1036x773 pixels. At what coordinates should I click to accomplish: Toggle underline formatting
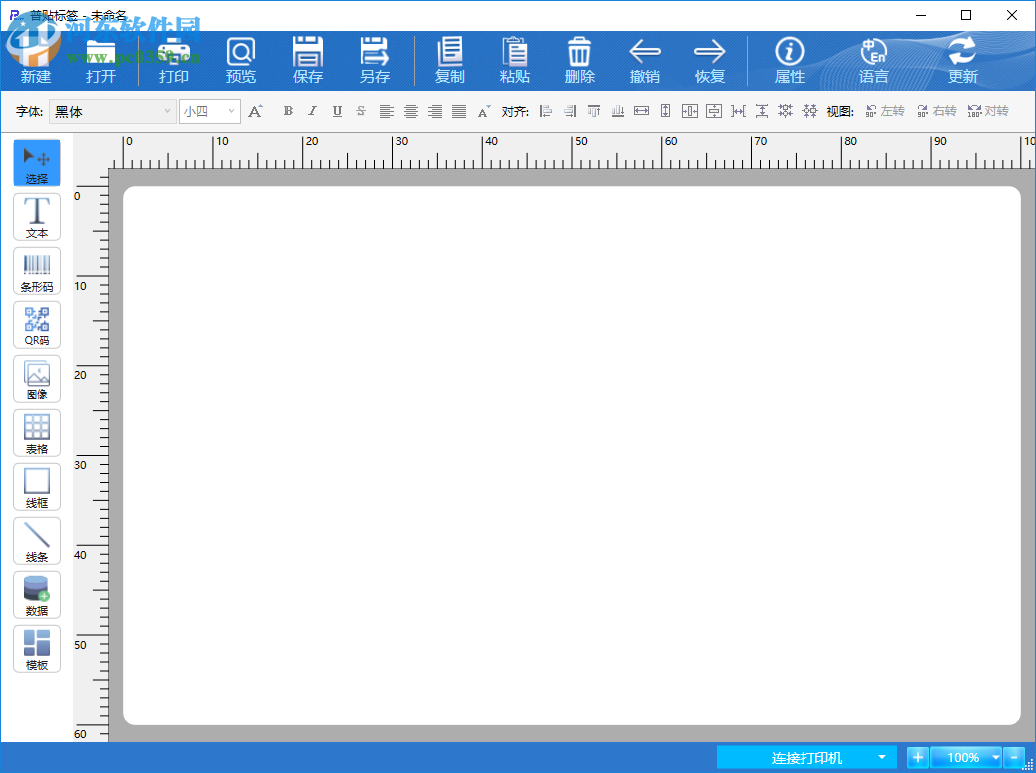[x=337, y=111]
